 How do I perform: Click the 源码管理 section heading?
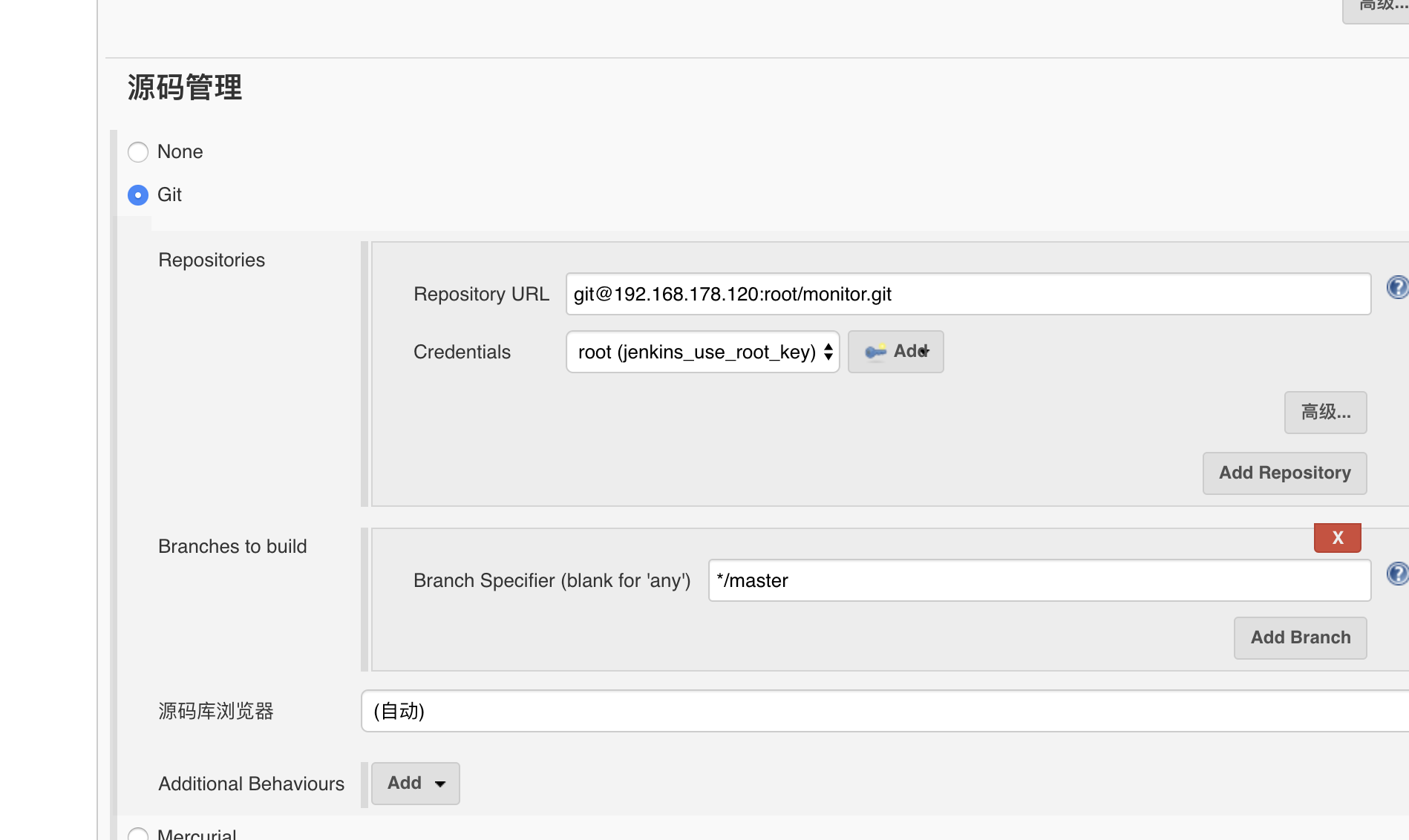point(185,88)
